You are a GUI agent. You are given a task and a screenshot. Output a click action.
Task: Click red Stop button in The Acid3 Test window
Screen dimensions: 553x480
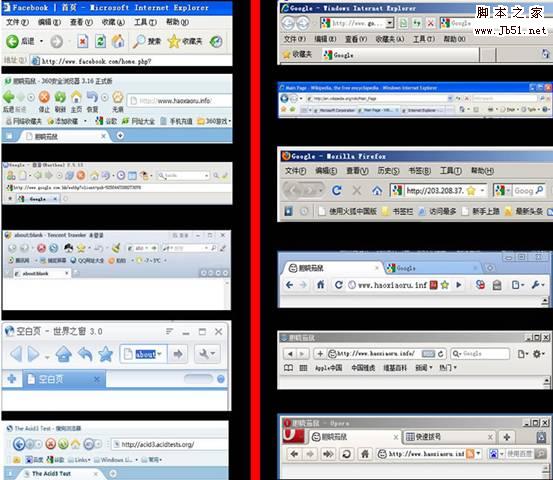(51, 444)
